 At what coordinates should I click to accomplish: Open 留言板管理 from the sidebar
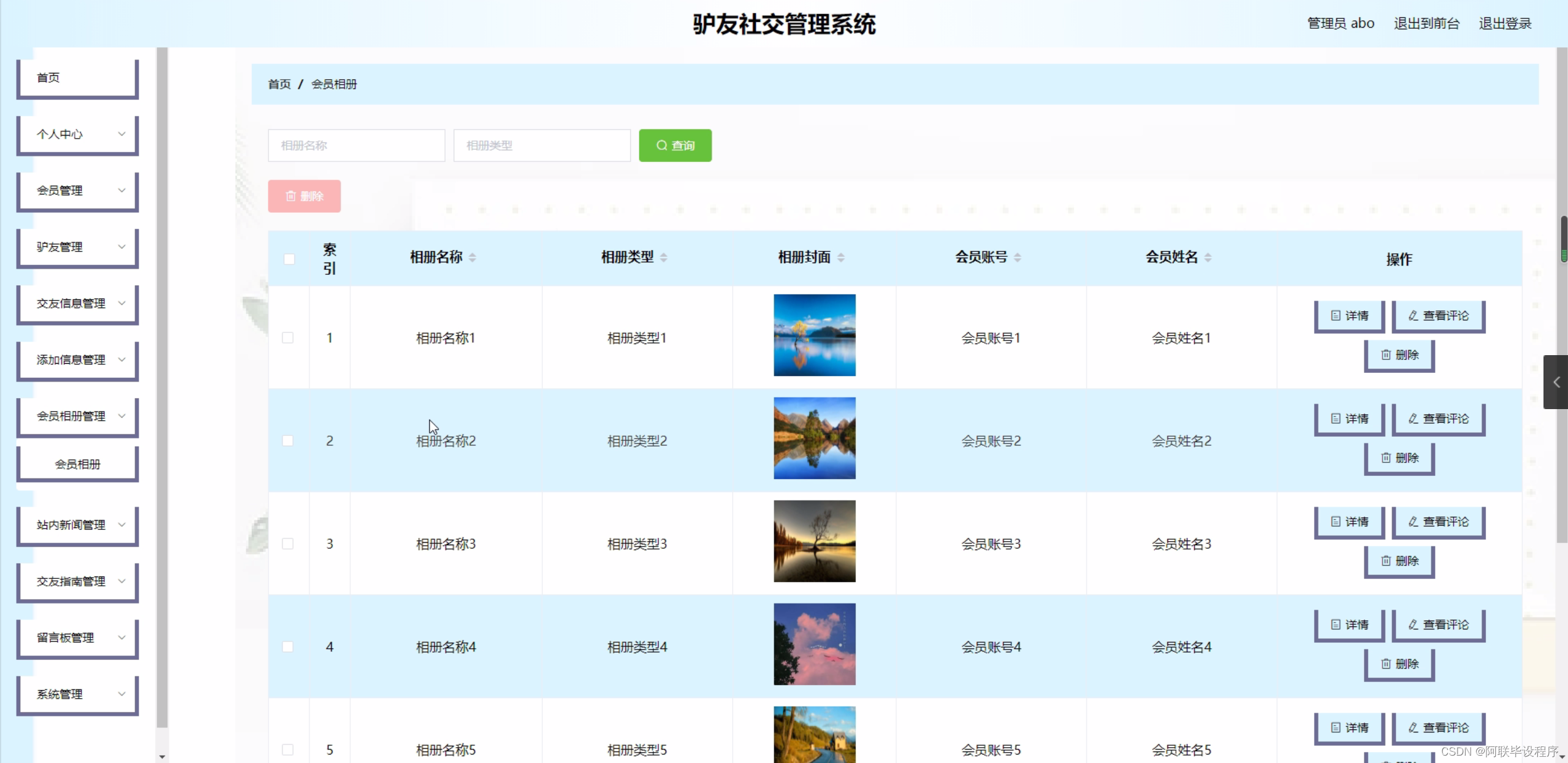77,637
